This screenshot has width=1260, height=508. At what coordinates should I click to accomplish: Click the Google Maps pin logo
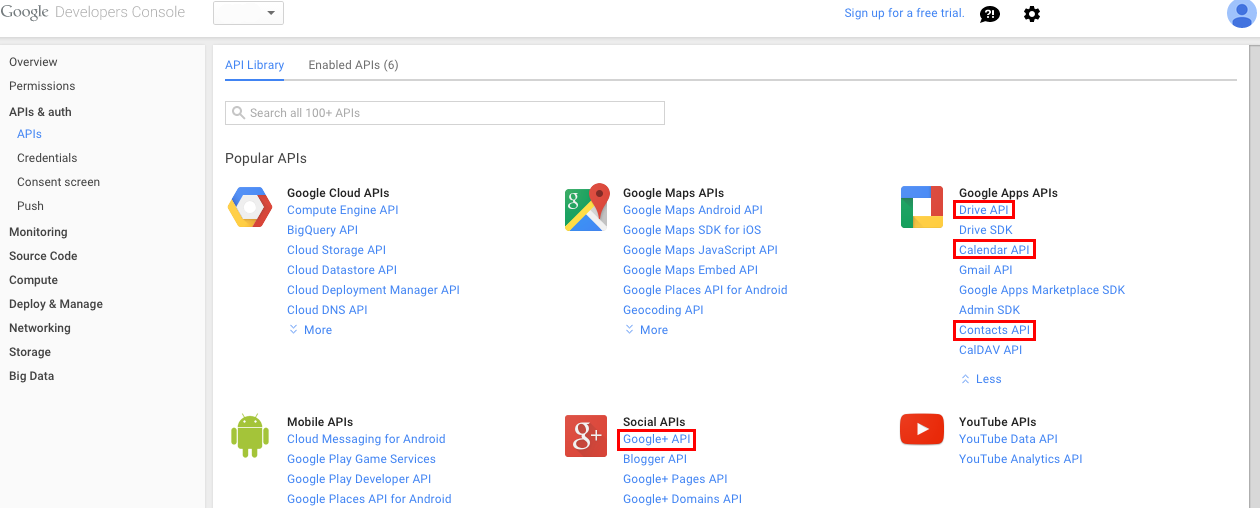point(587,208)
